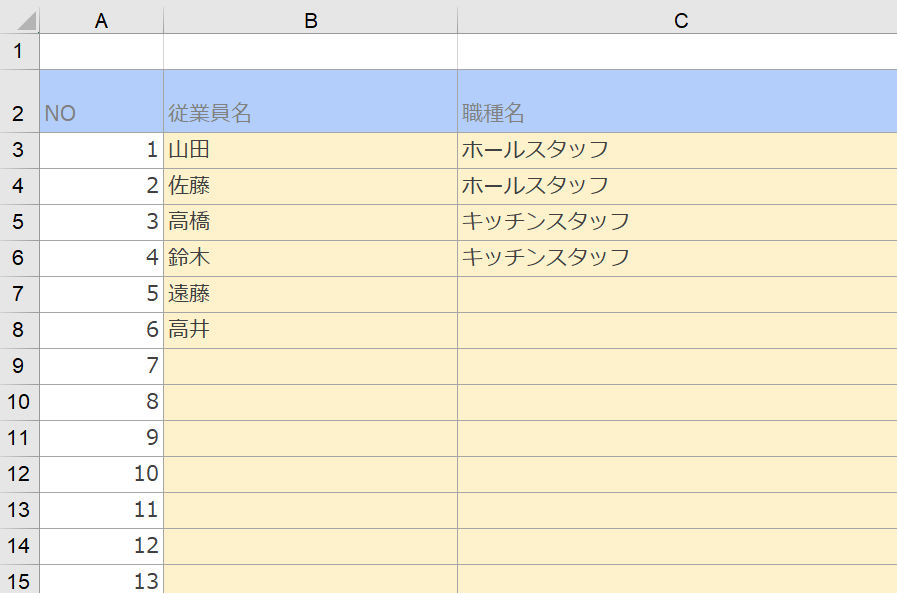The image size is (897, 593).
Task: Click the NO header cell
Action: 101,101
